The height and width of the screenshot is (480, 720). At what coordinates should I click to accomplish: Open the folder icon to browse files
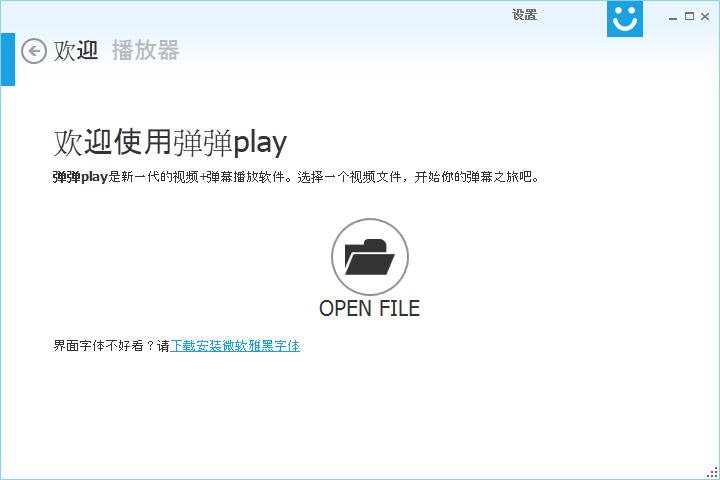tap(369, 257)
